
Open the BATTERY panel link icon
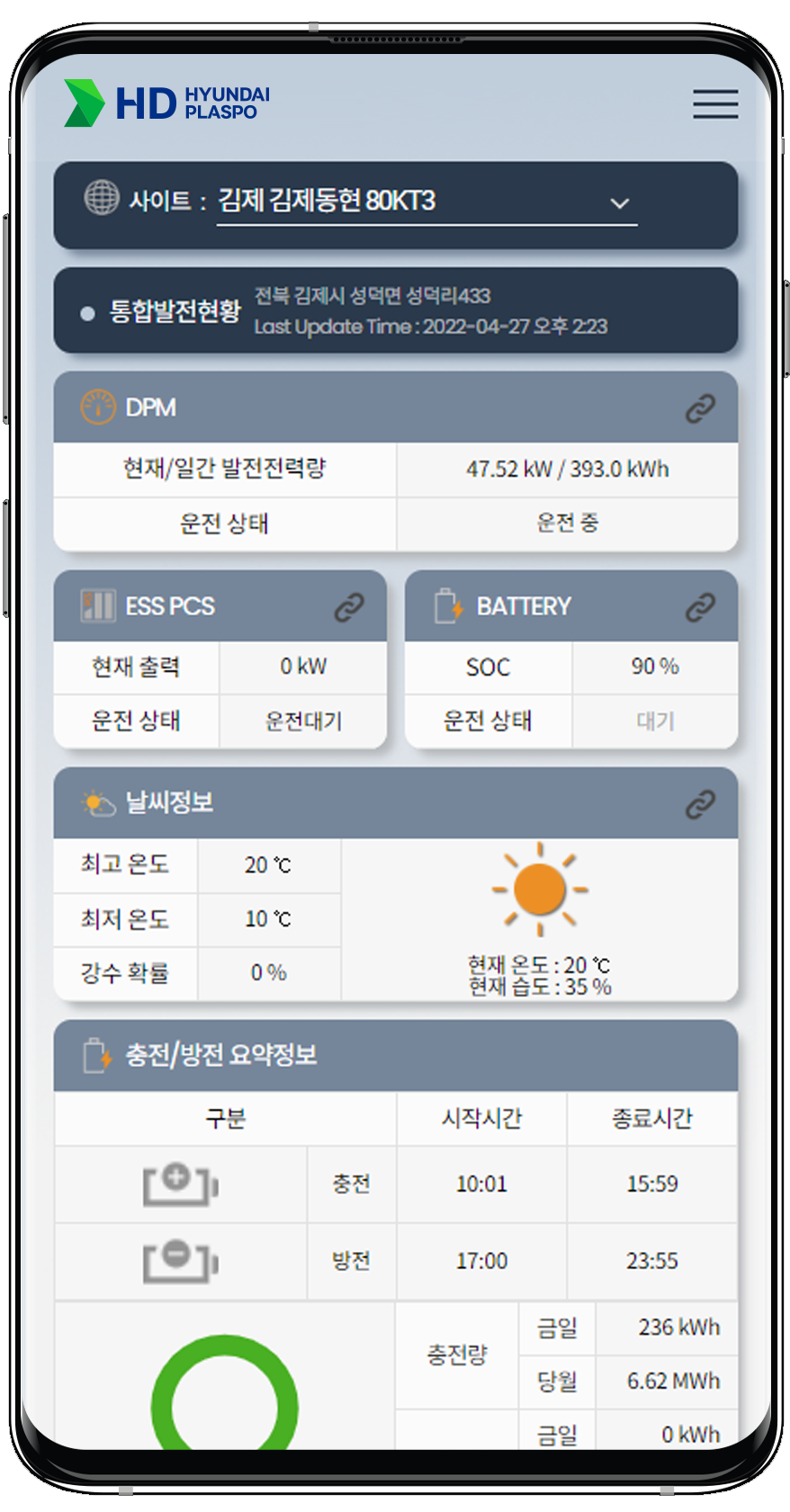[700, 607]
